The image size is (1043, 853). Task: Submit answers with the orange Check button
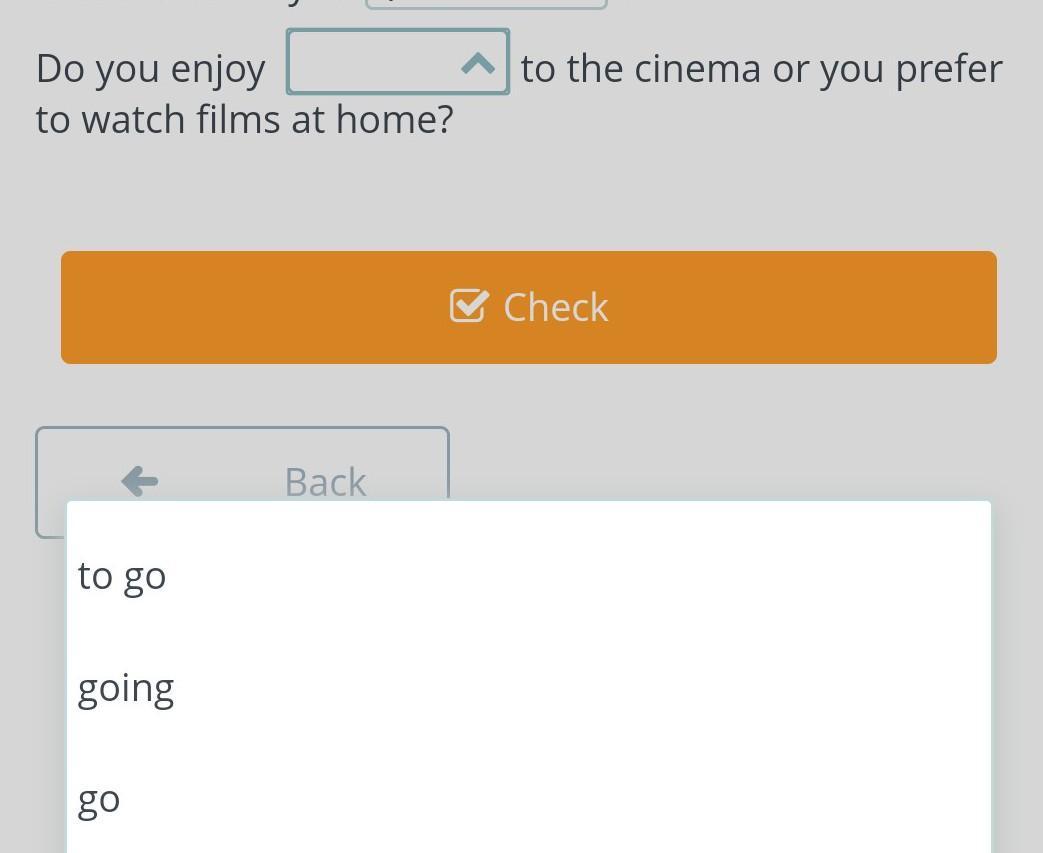[x=529, y=307]
